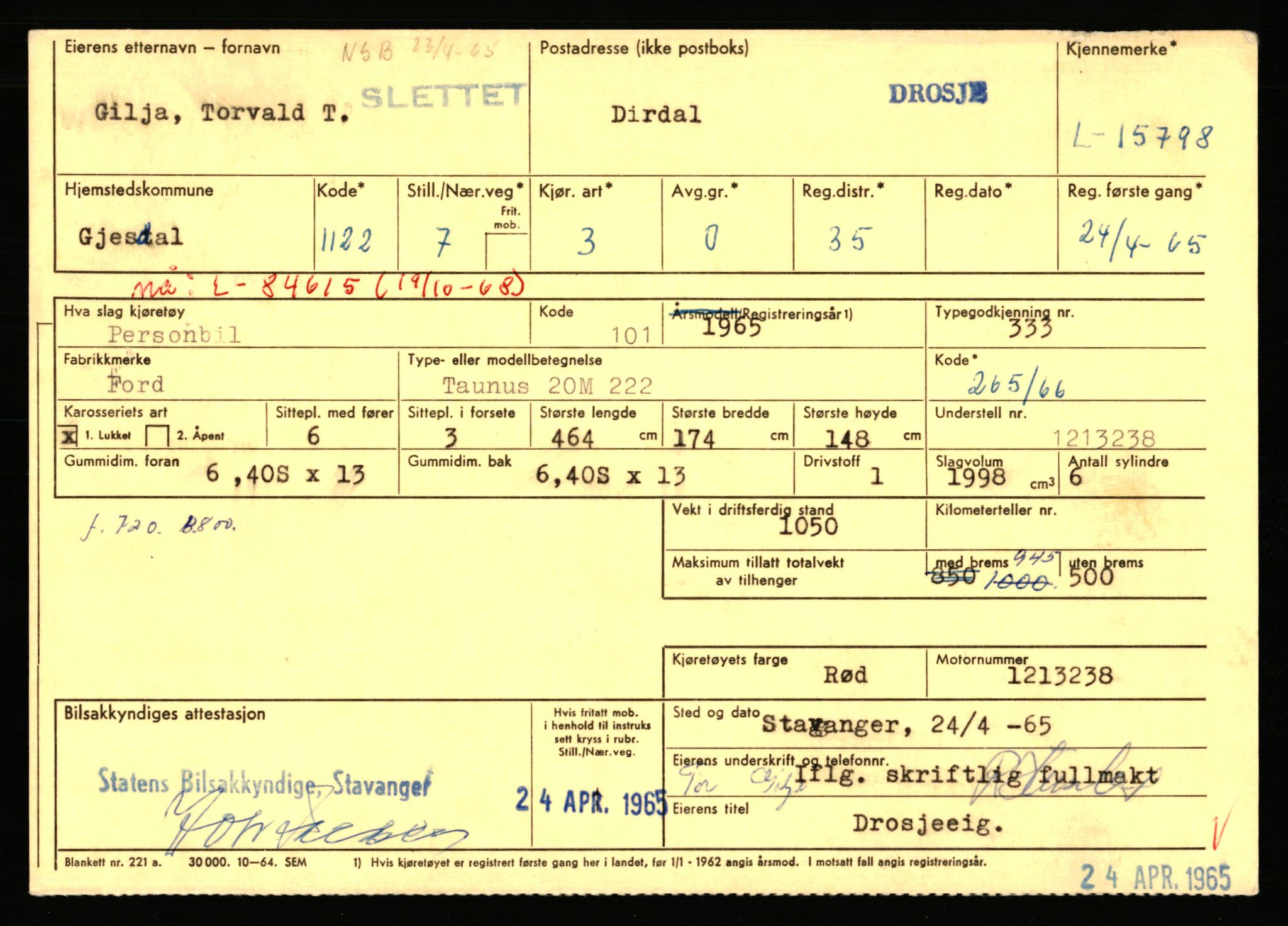Click the curb weight '1050'
1288x926 pixels.
pyautogui.click(x=808, y=526)
